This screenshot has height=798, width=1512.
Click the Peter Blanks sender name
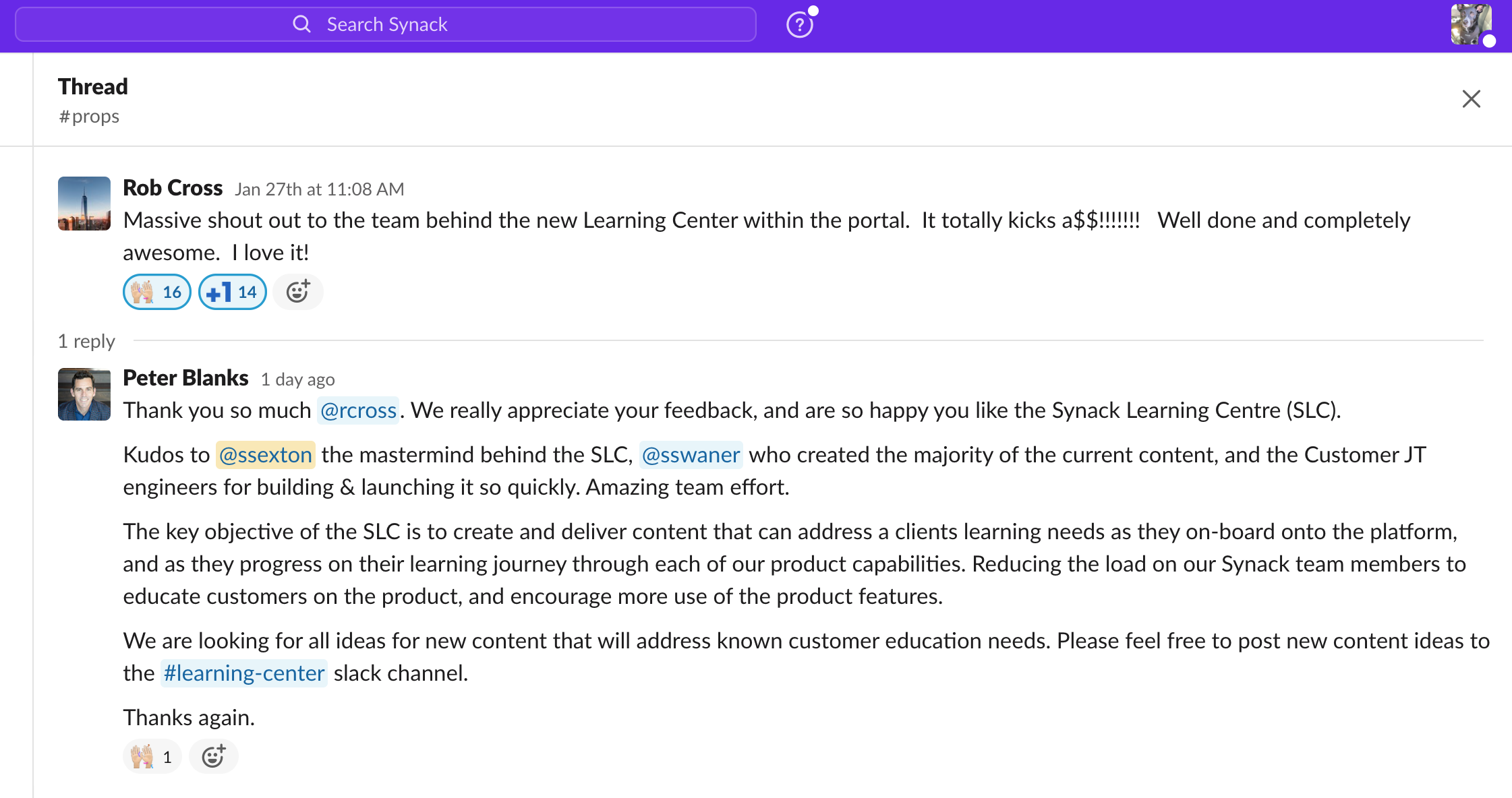point(185,378)
